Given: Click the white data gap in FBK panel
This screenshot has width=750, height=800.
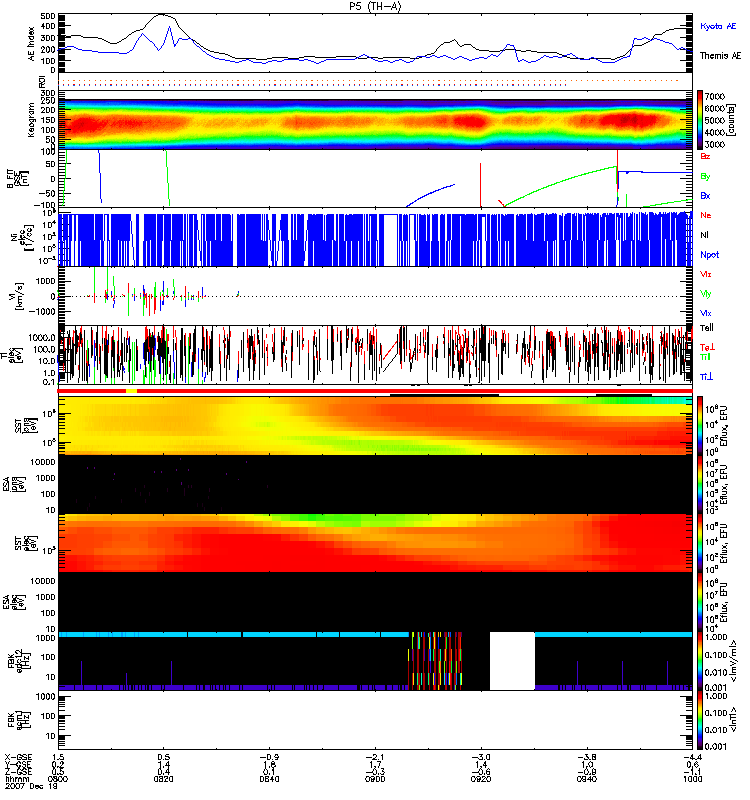Looking at the screenshot, I should click(512, 661).
